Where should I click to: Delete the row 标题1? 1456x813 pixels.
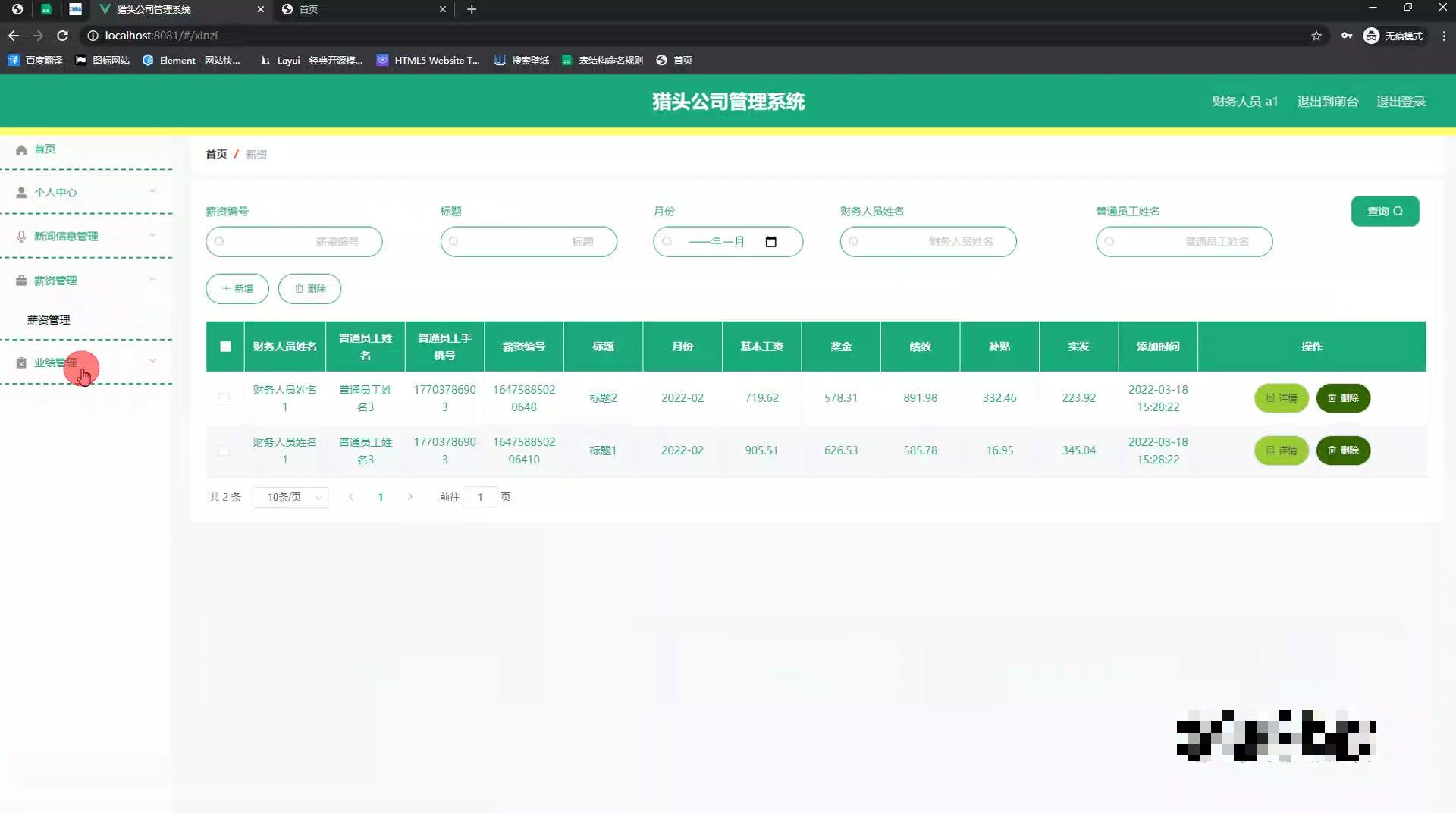tap(1343, 450)
